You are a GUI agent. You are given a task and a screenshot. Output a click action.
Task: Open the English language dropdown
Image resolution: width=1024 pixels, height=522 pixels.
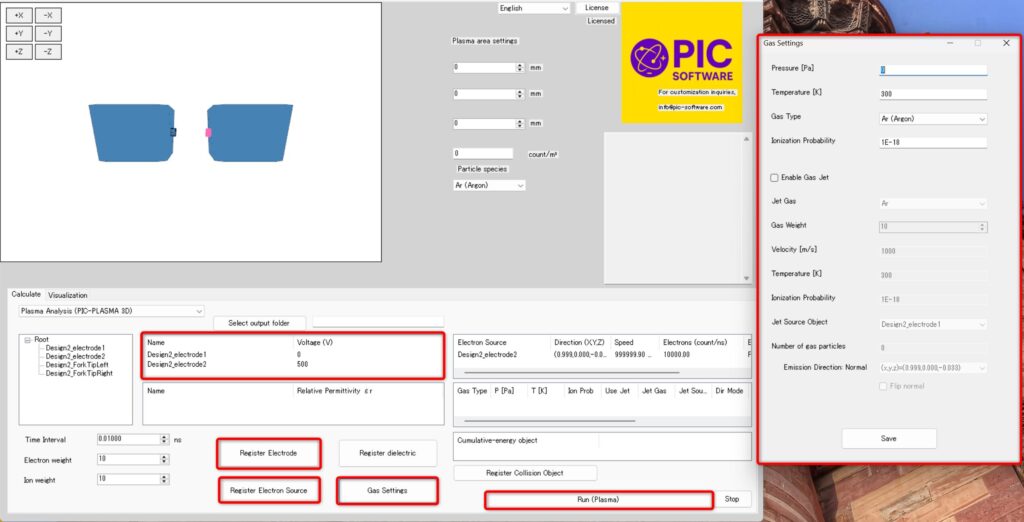point(534,8)
